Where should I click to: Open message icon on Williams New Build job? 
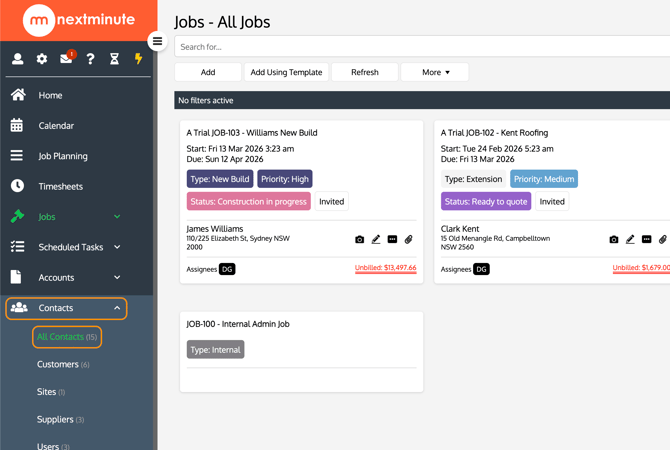point(392,240)
